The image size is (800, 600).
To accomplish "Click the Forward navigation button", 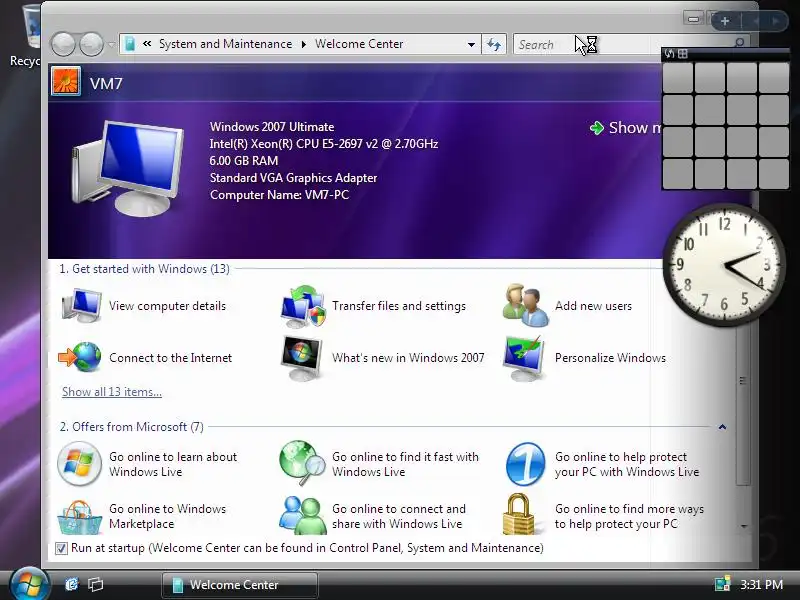I will [91, 44].
